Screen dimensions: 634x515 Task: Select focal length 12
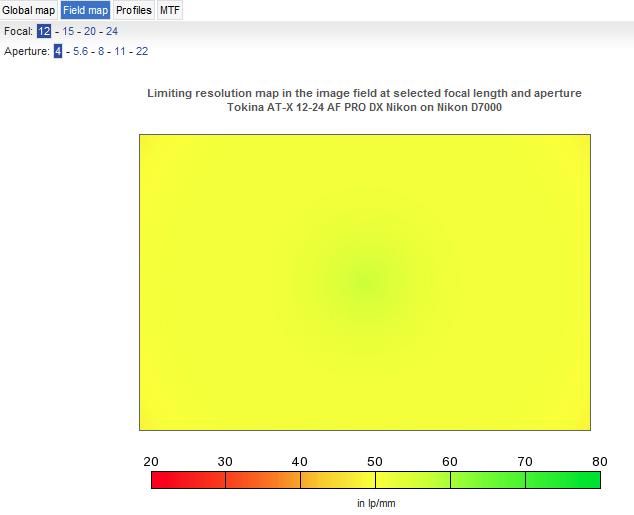coord(44,31)
